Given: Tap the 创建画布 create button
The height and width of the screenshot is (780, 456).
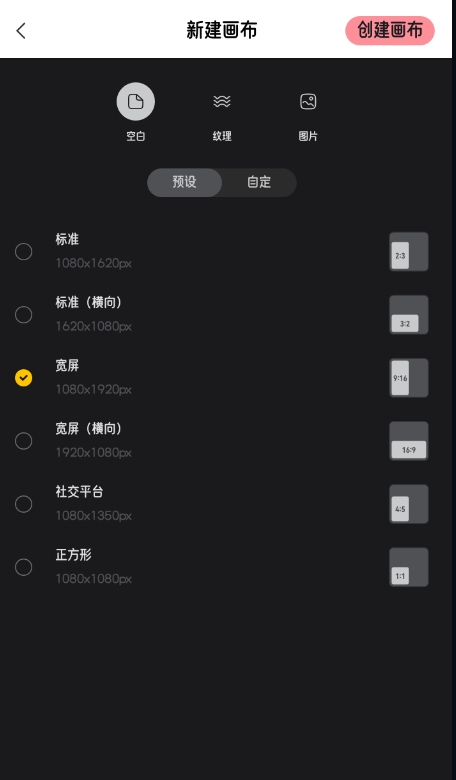Looking at the screenshot, I should [390, 30].
